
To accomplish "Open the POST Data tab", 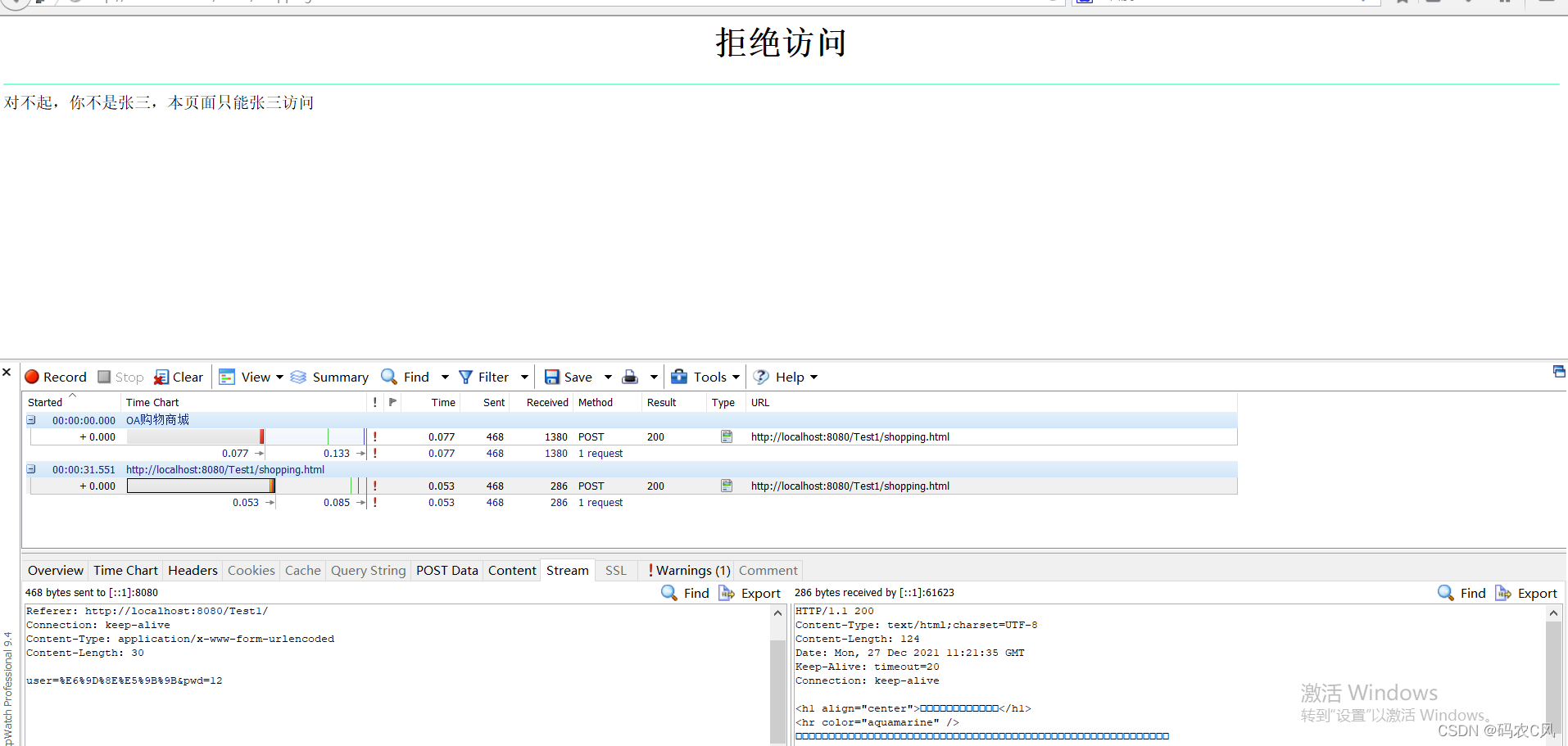I will [447, 571].
